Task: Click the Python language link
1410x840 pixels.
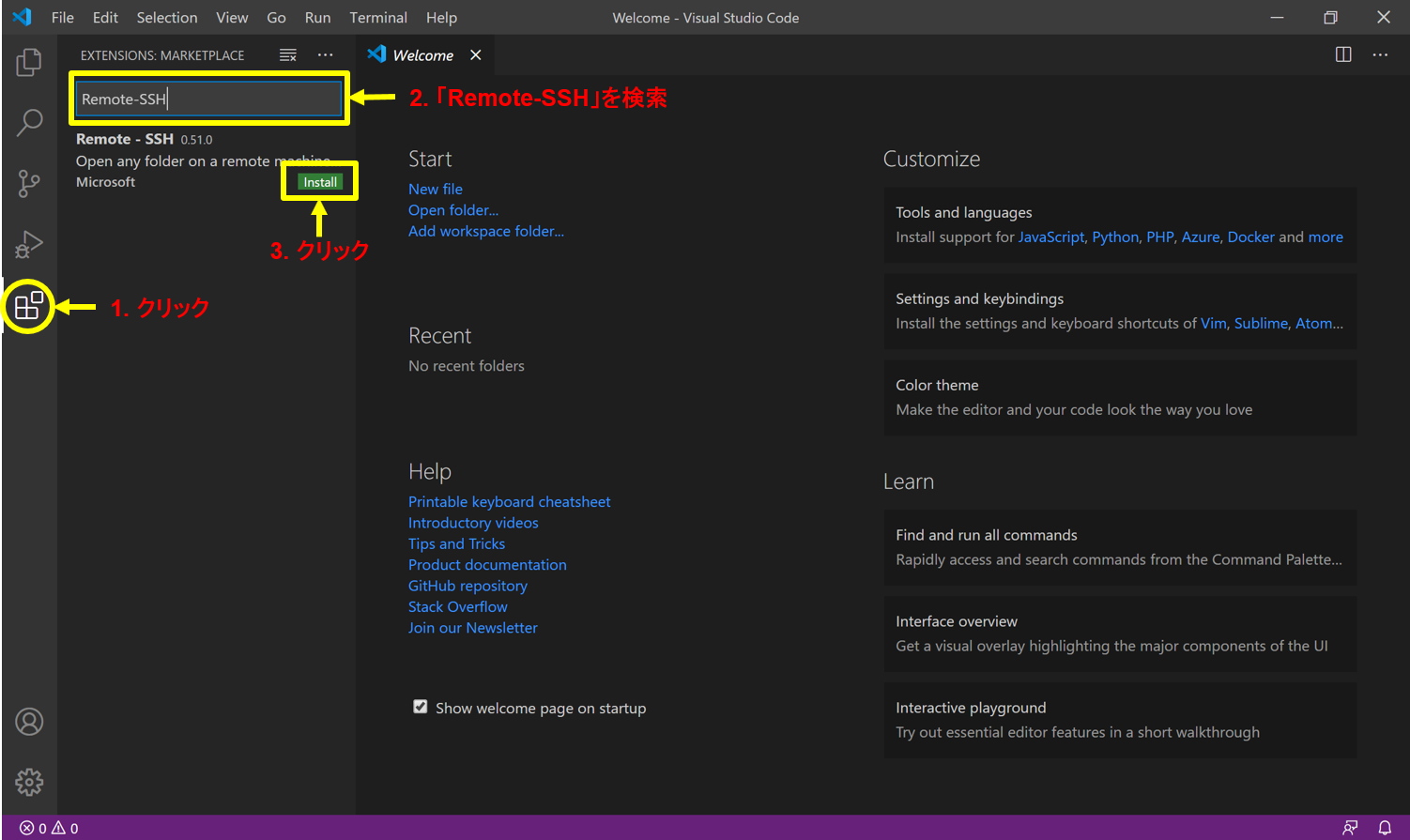Action: pyautogui.click(x=1115, y=237)
